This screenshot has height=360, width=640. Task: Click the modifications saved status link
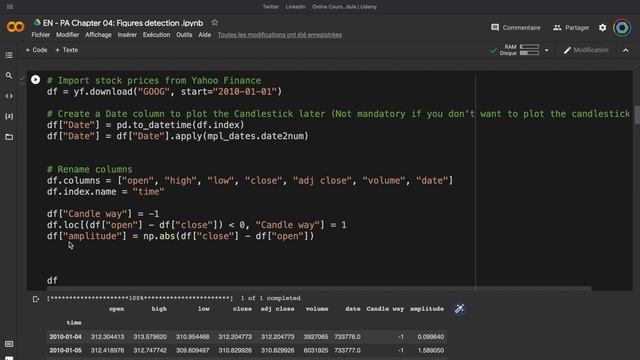click(280, 35)
